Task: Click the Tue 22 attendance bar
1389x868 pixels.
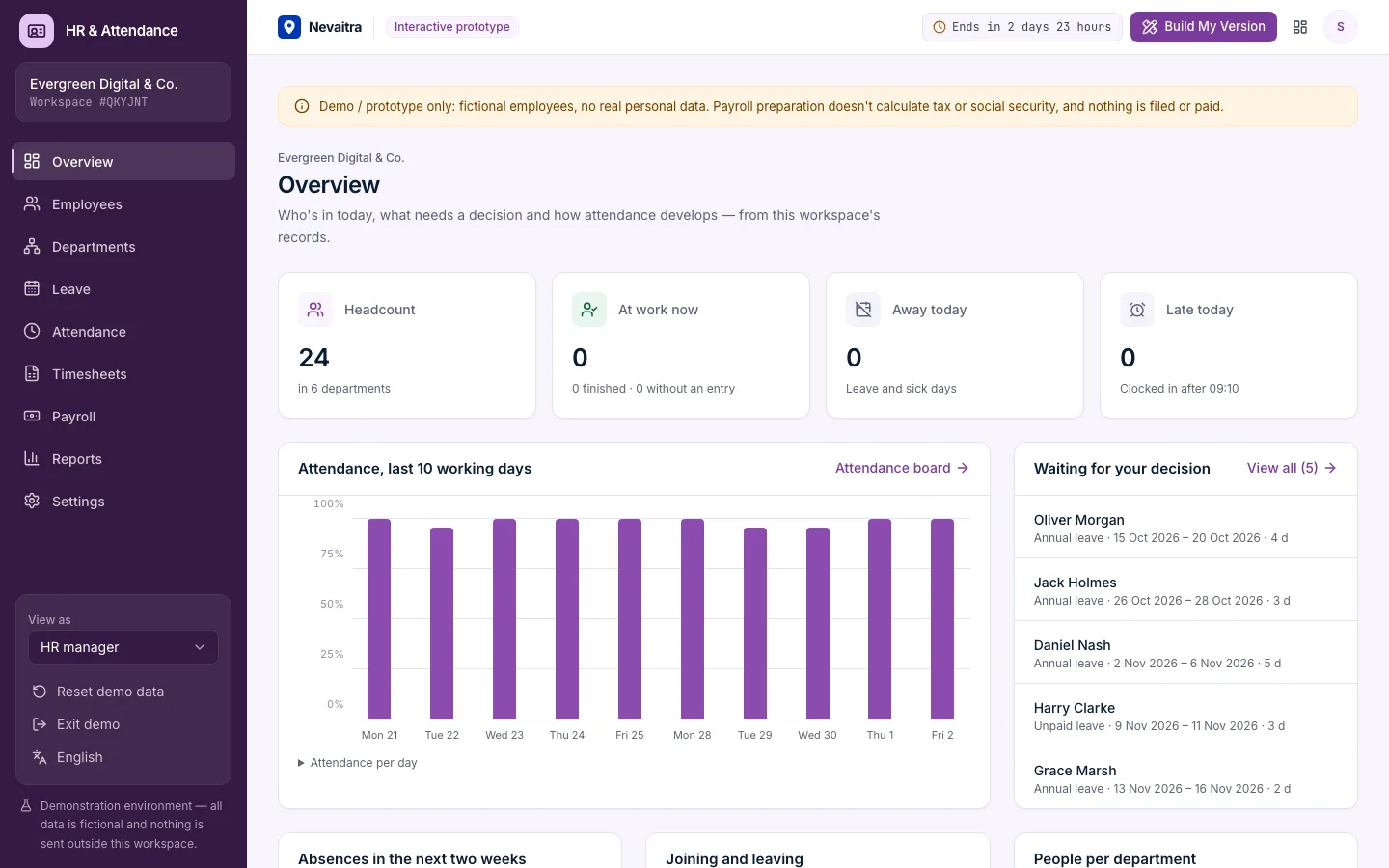Action: tap(442, 623)
